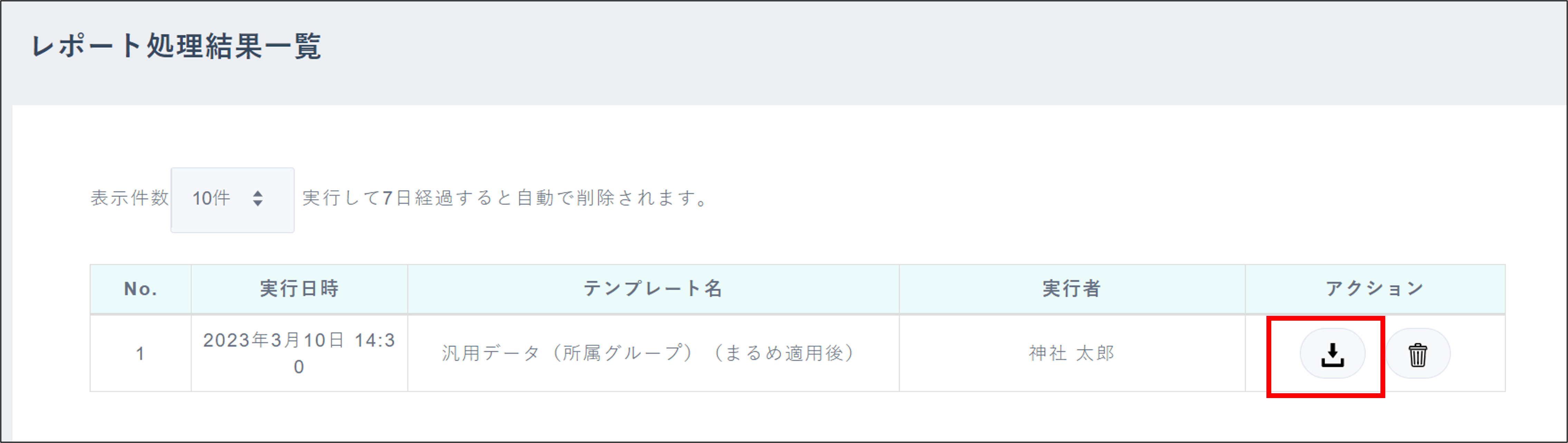Click the 7日経過 auto-deletion notice text
The image size is (1568, 443).
[x=505, y=198]
